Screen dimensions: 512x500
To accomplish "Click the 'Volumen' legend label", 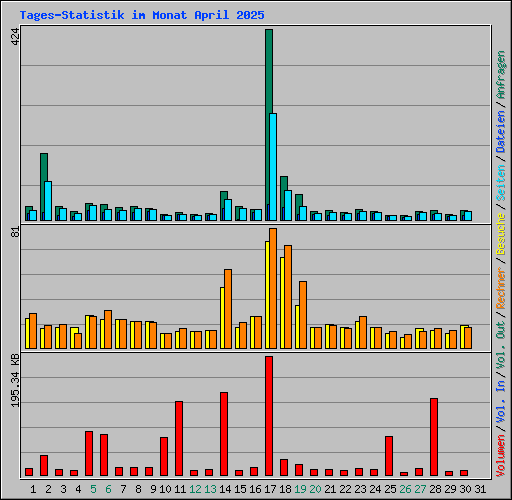I will [x=501, y=456].
